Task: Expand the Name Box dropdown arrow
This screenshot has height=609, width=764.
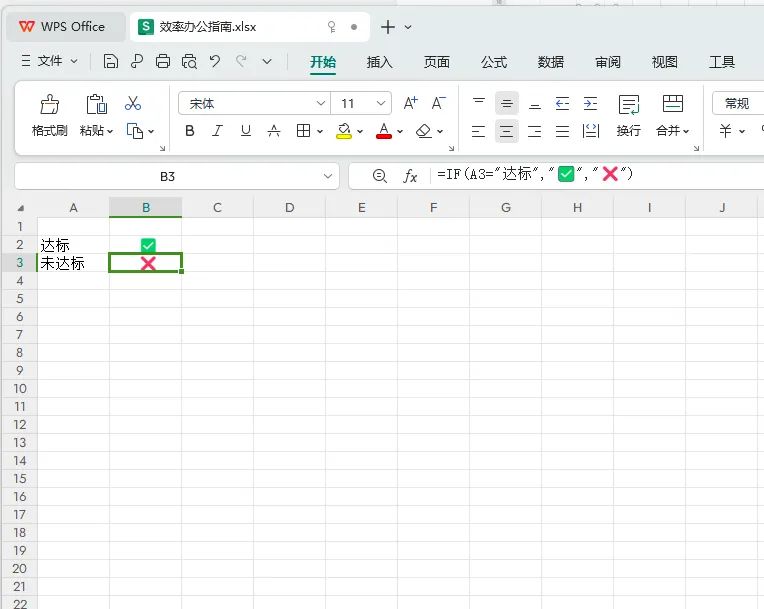Action: pos(328,176)
